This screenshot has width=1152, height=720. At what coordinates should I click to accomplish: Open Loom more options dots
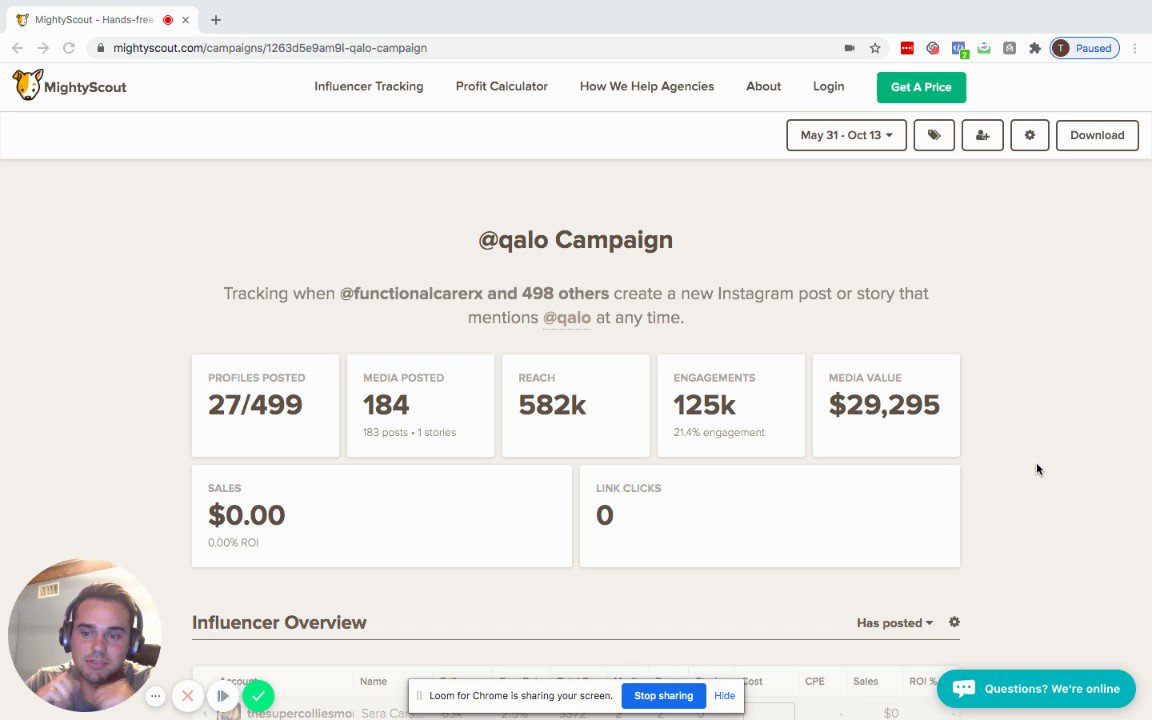155,695
